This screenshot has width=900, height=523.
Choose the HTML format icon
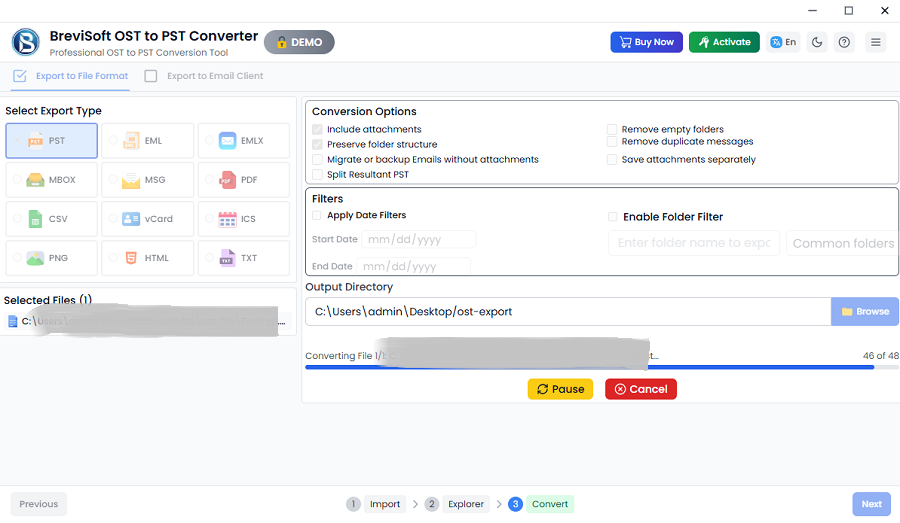point(131,258)
